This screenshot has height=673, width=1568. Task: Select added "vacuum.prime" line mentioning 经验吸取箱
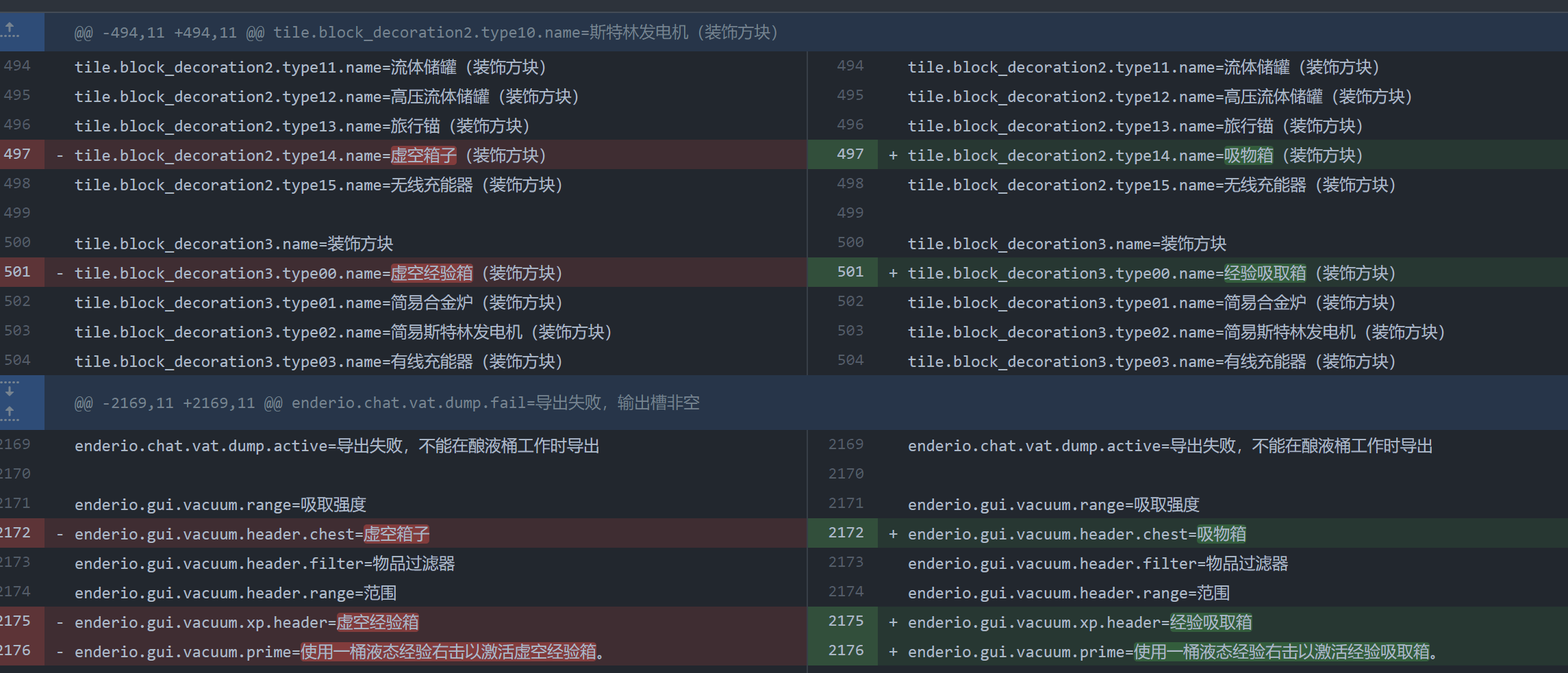tap(1172, 652)
